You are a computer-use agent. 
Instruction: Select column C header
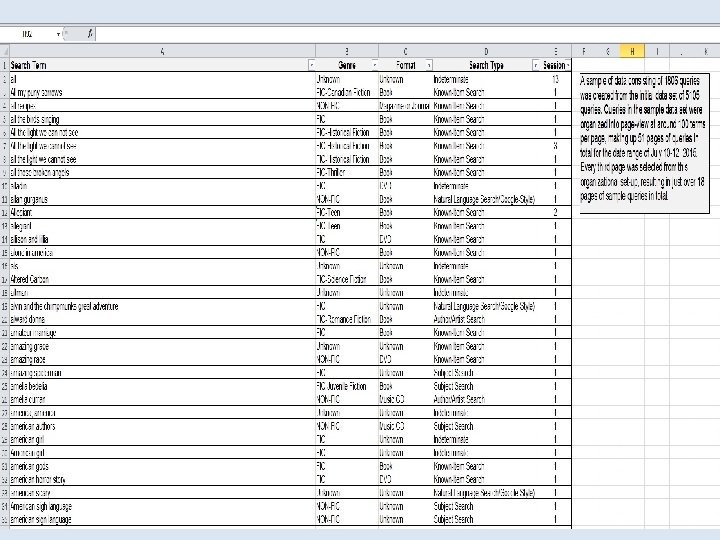[x=405, y=51]
